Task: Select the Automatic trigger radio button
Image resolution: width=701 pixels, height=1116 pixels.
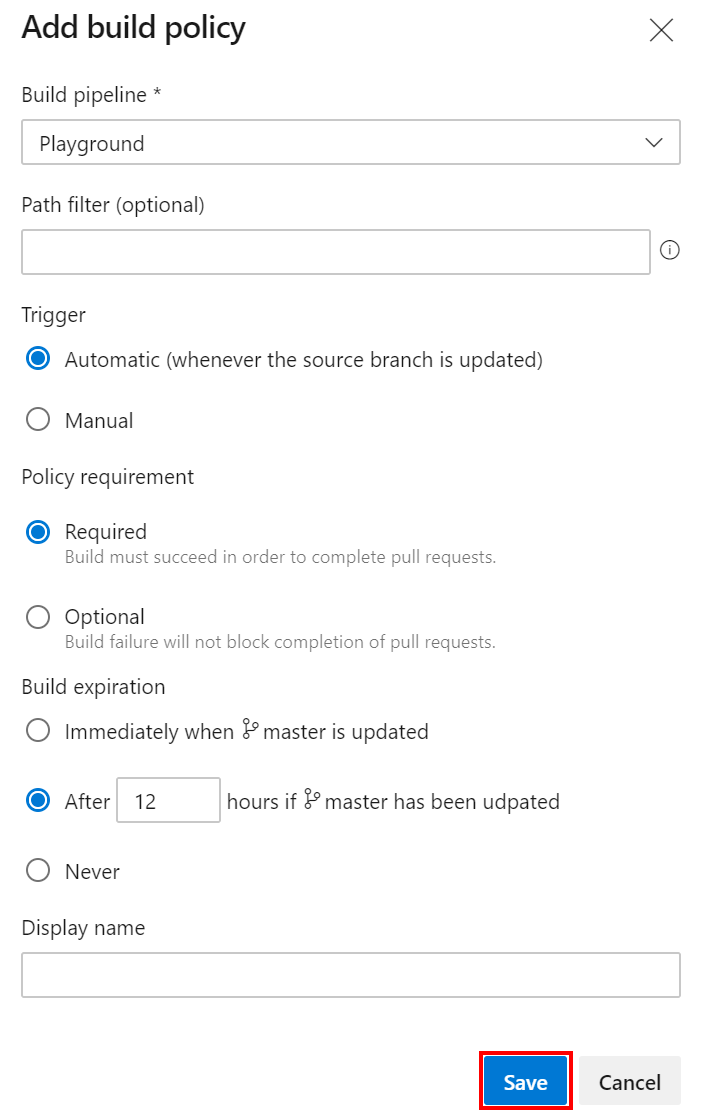Action: coord(37,359)
